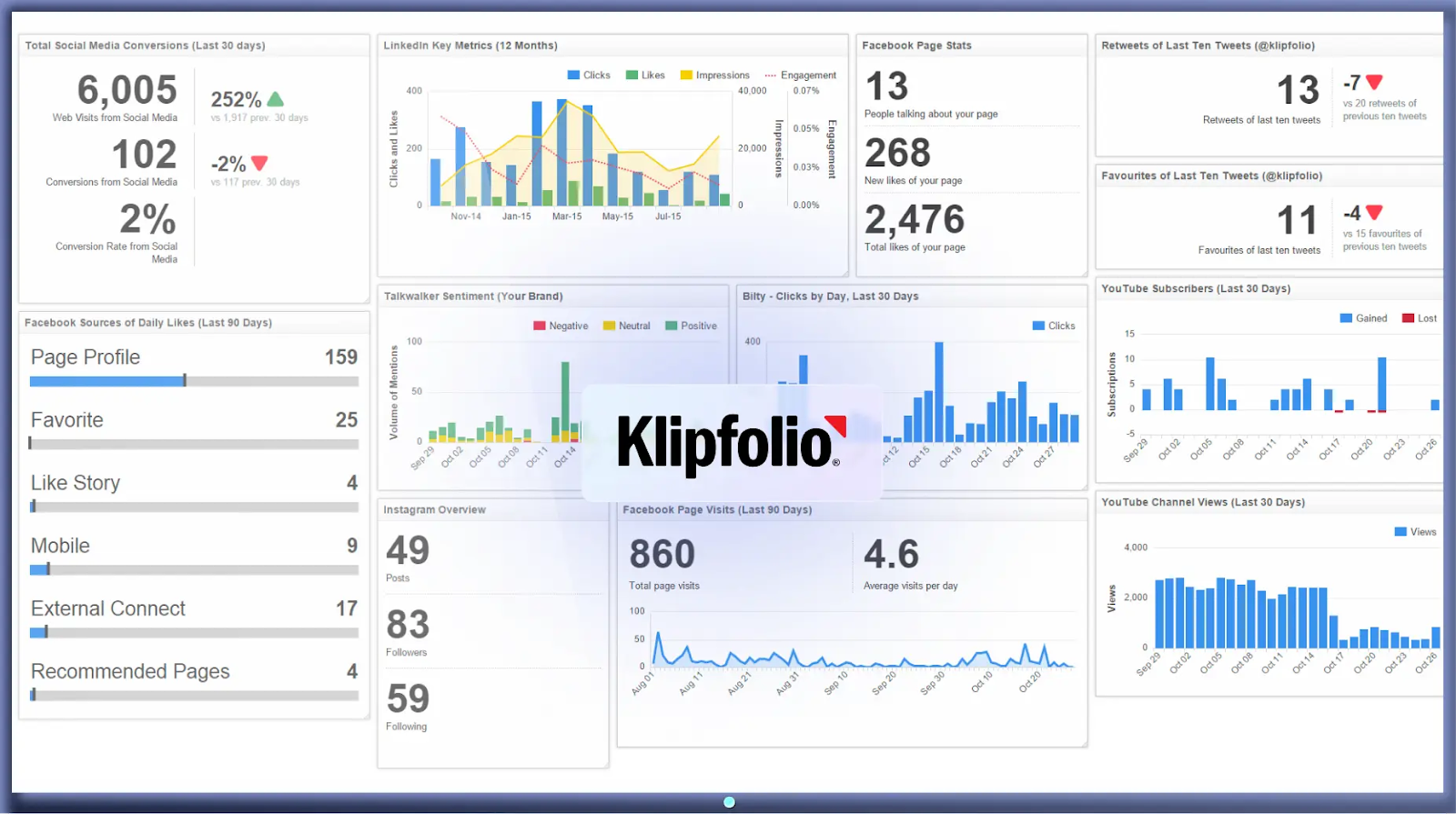
Task: Click the Mobile progress bar
Action: 194,569
